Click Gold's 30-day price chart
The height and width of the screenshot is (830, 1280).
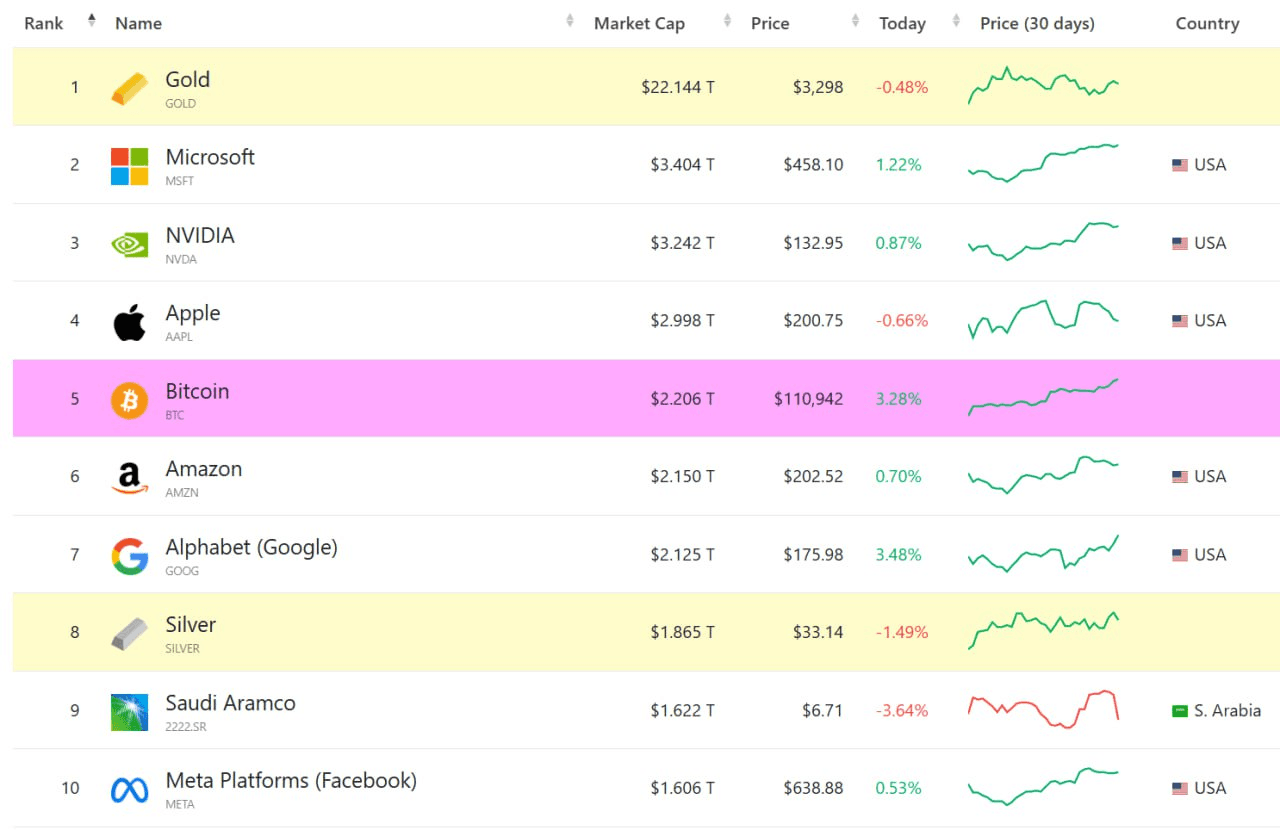tap(1043, 86)
